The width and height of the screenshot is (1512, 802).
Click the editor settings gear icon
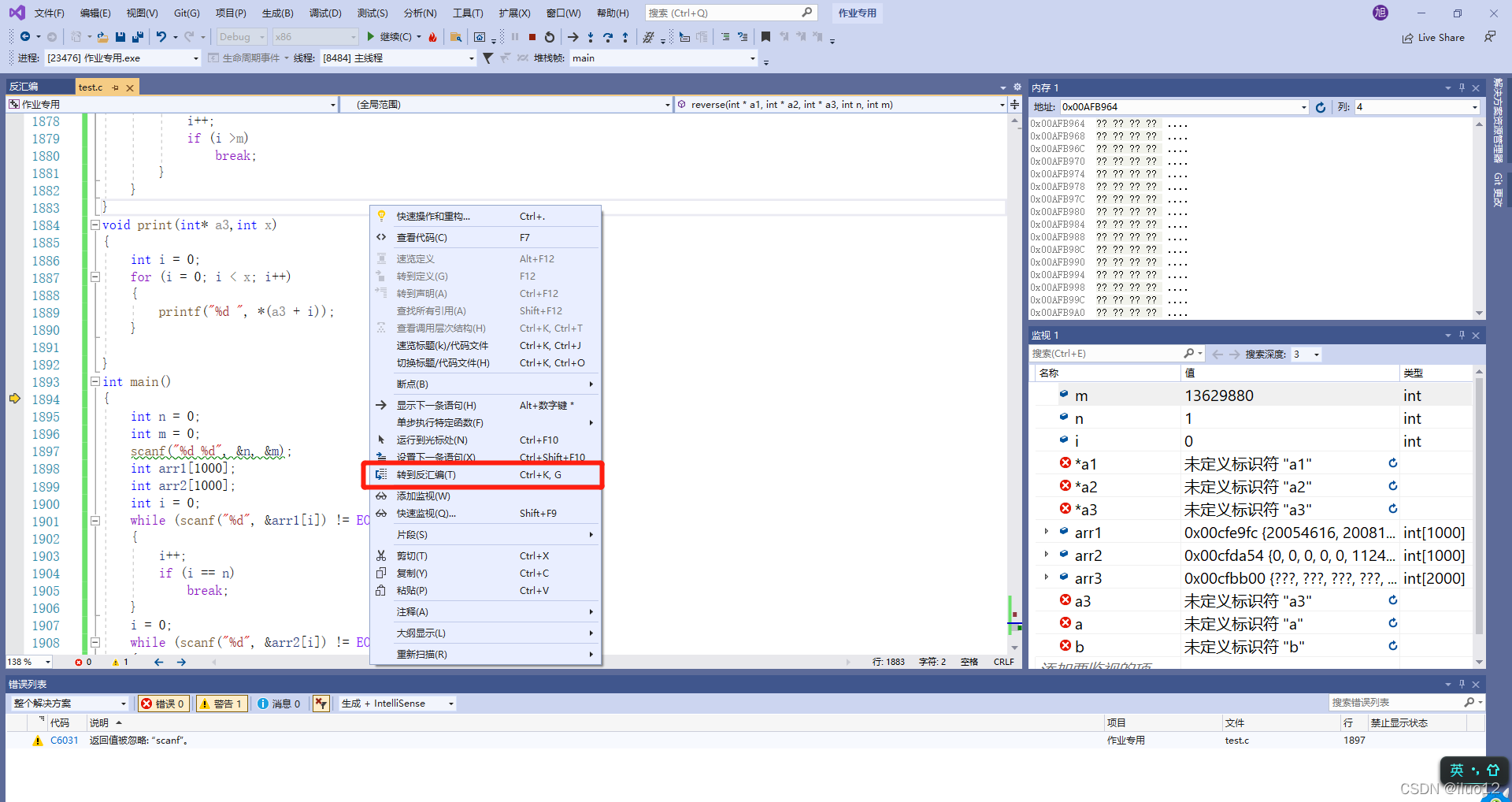pyautogui.click(x=1017, y=87)
